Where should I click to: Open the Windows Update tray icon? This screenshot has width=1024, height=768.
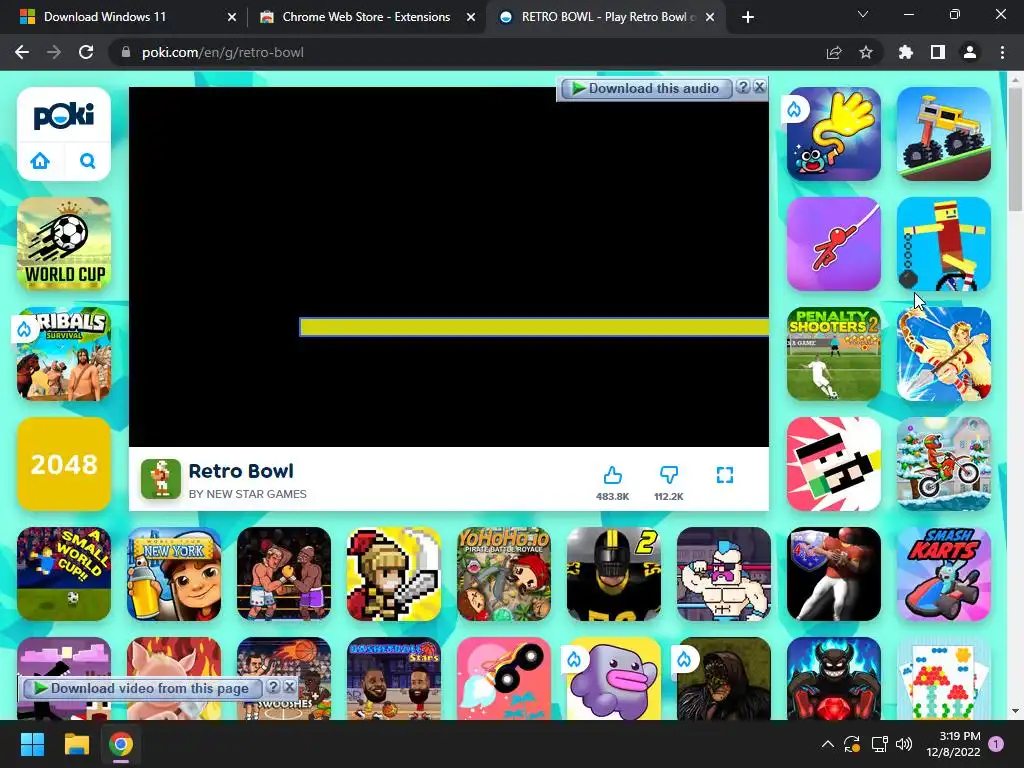point(852,744)
